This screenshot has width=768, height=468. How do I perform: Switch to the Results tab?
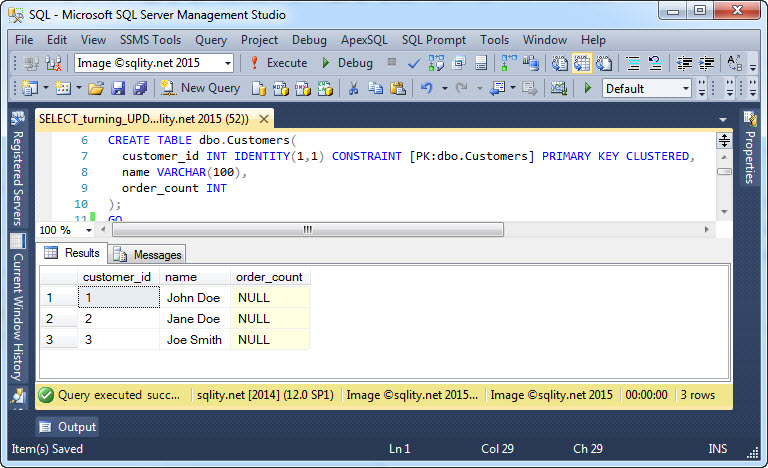[72, 253]
